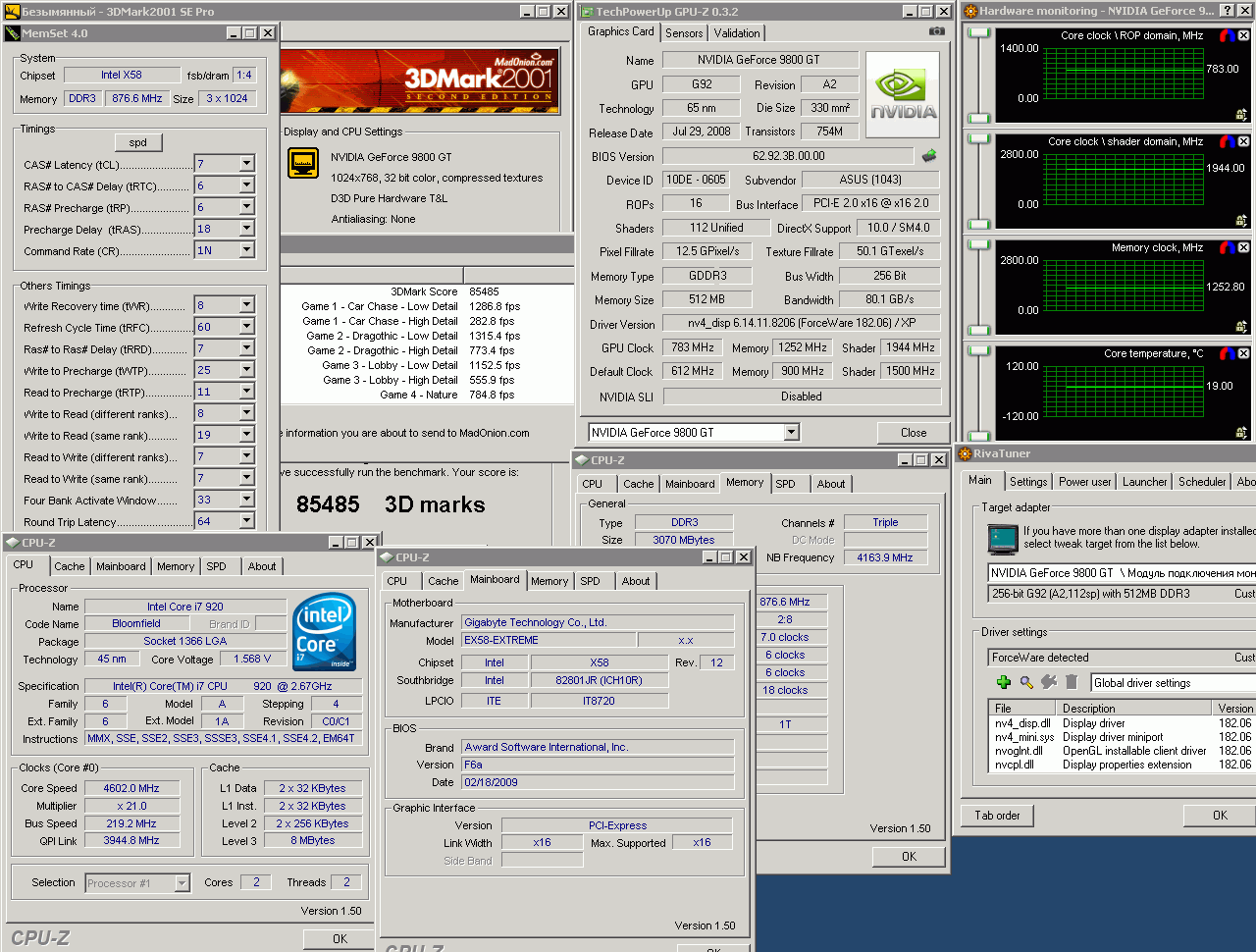Close the Memory clock graph
Viewport: 1256px width, 952px height.
coord(1243,247)
